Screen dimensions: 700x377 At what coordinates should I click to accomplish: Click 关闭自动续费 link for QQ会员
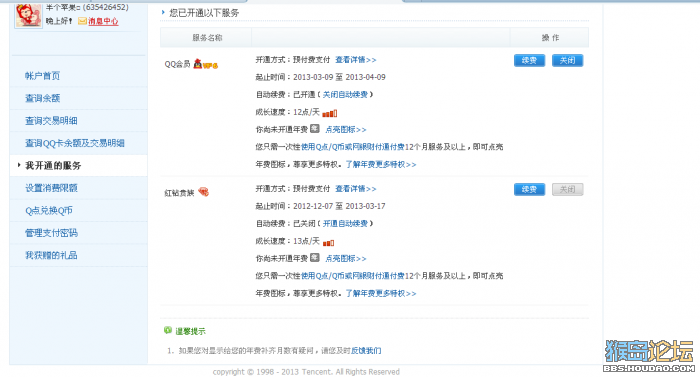coord(345,95)
